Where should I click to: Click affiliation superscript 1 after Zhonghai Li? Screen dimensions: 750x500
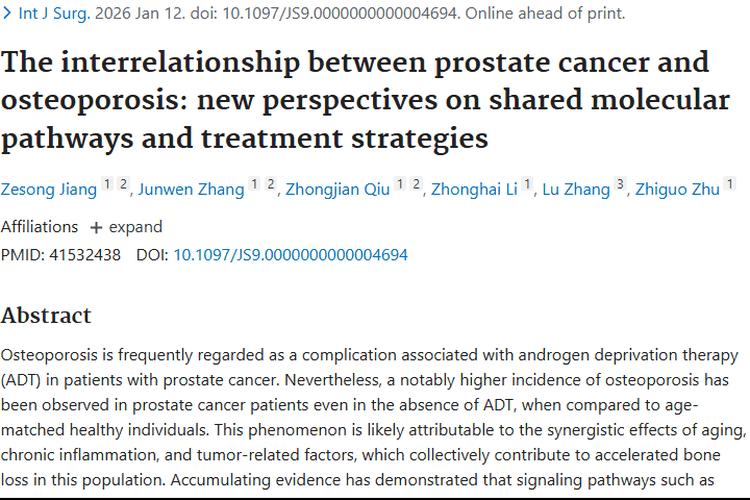526,184
